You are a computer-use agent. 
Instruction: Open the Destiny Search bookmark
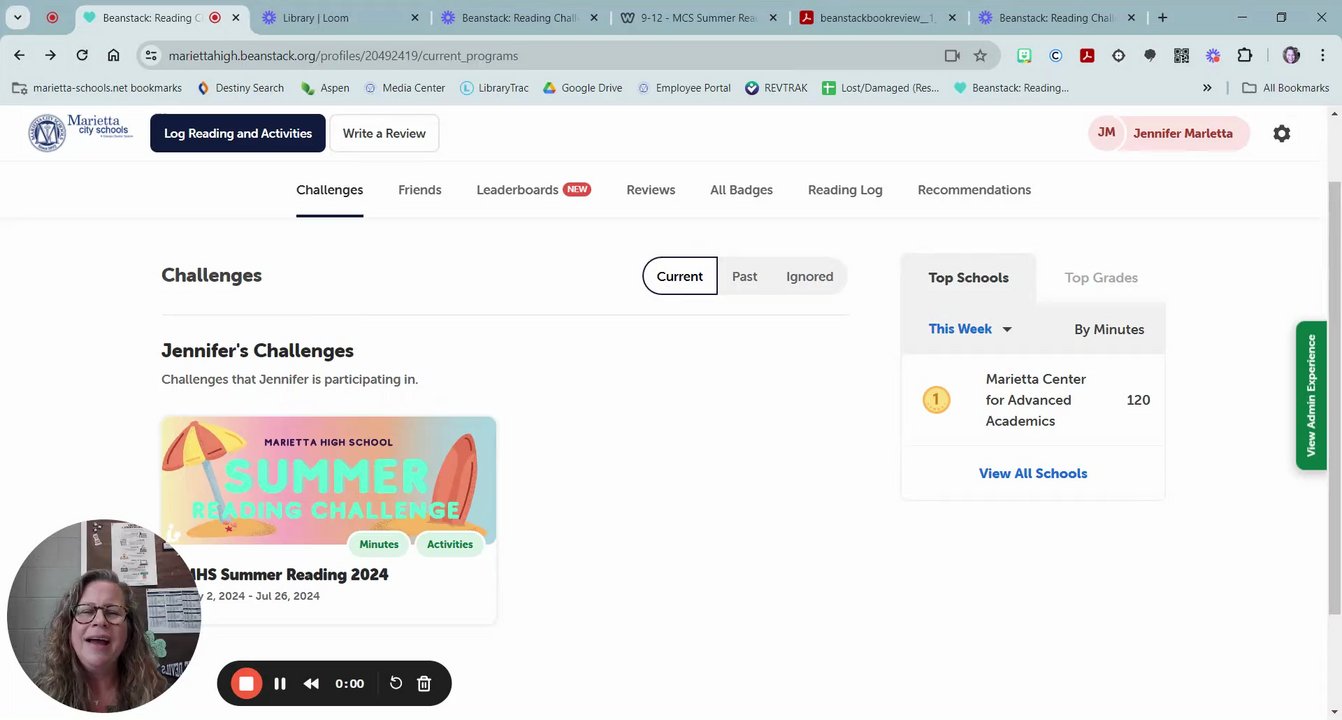pyautogui.click(x=240, y=88)
